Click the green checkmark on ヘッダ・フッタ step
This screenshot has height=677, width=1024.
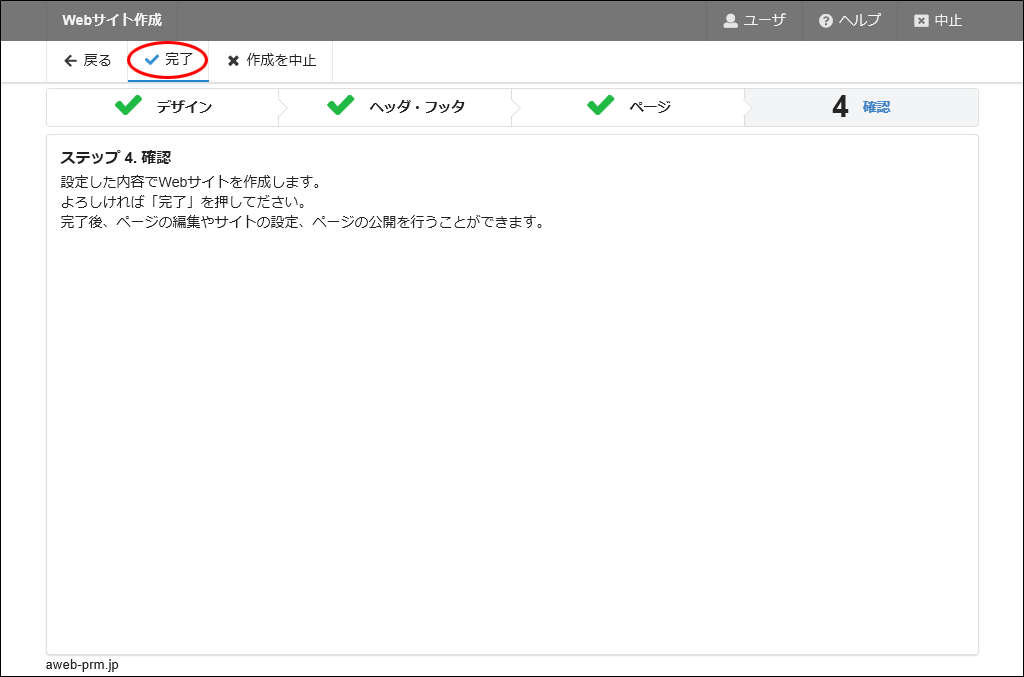tap(341, 106)
